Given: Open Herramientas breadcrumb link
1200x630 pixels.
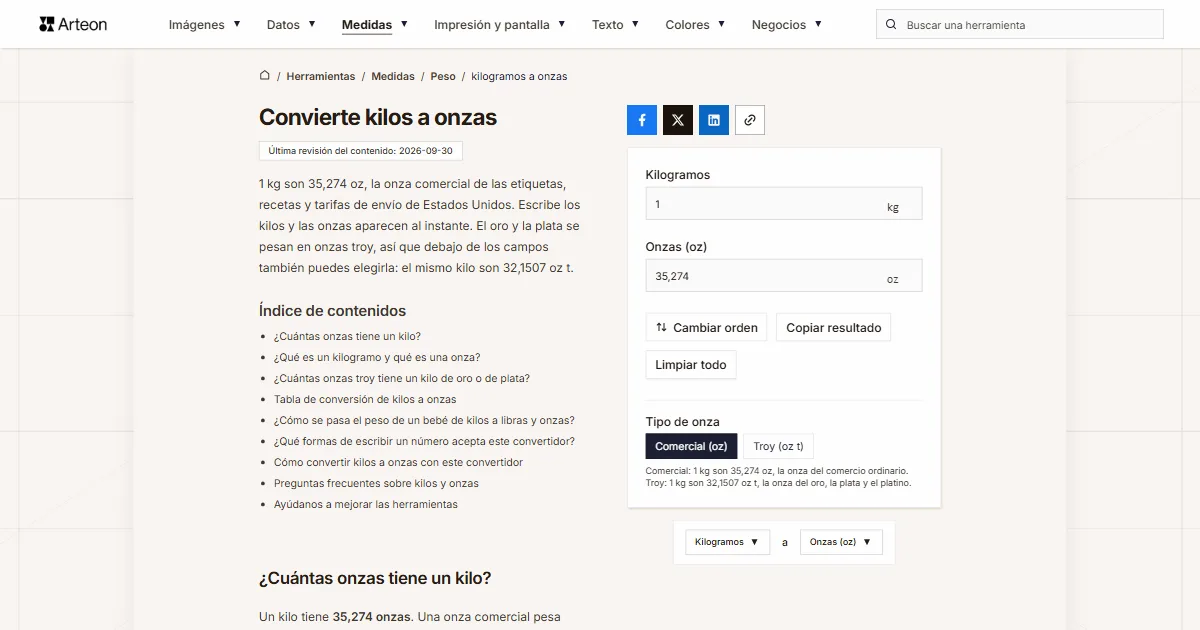Looking at the screenshot, I should [x=321, y=76].
